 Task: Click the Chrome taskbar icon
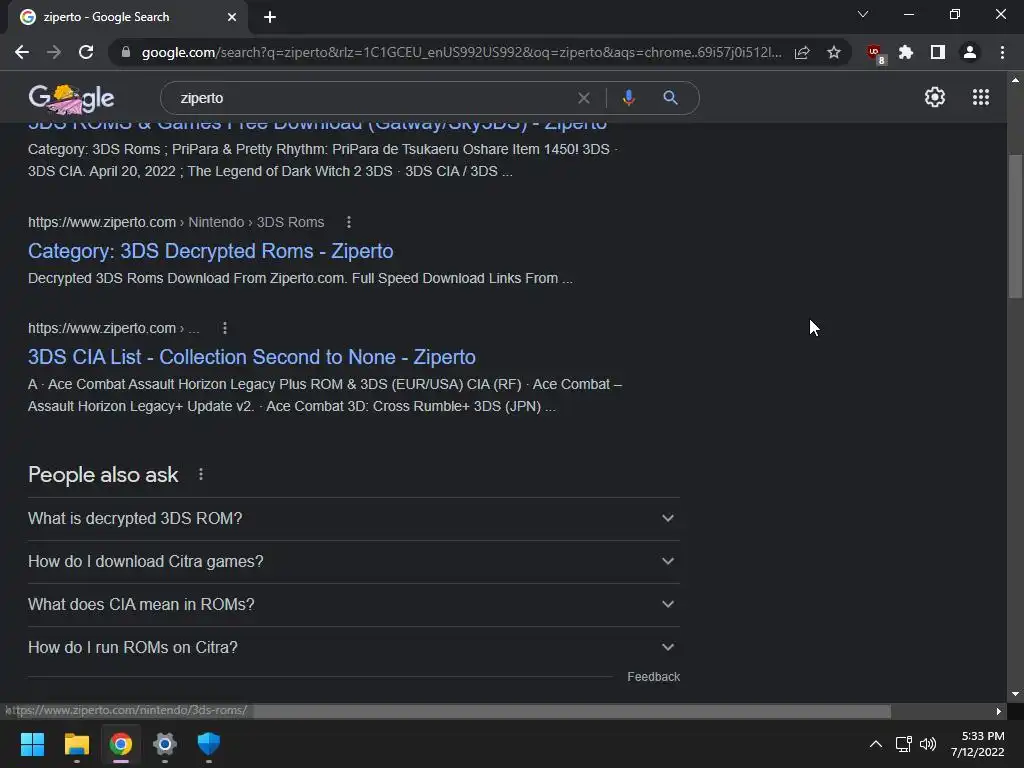point(121,744)
